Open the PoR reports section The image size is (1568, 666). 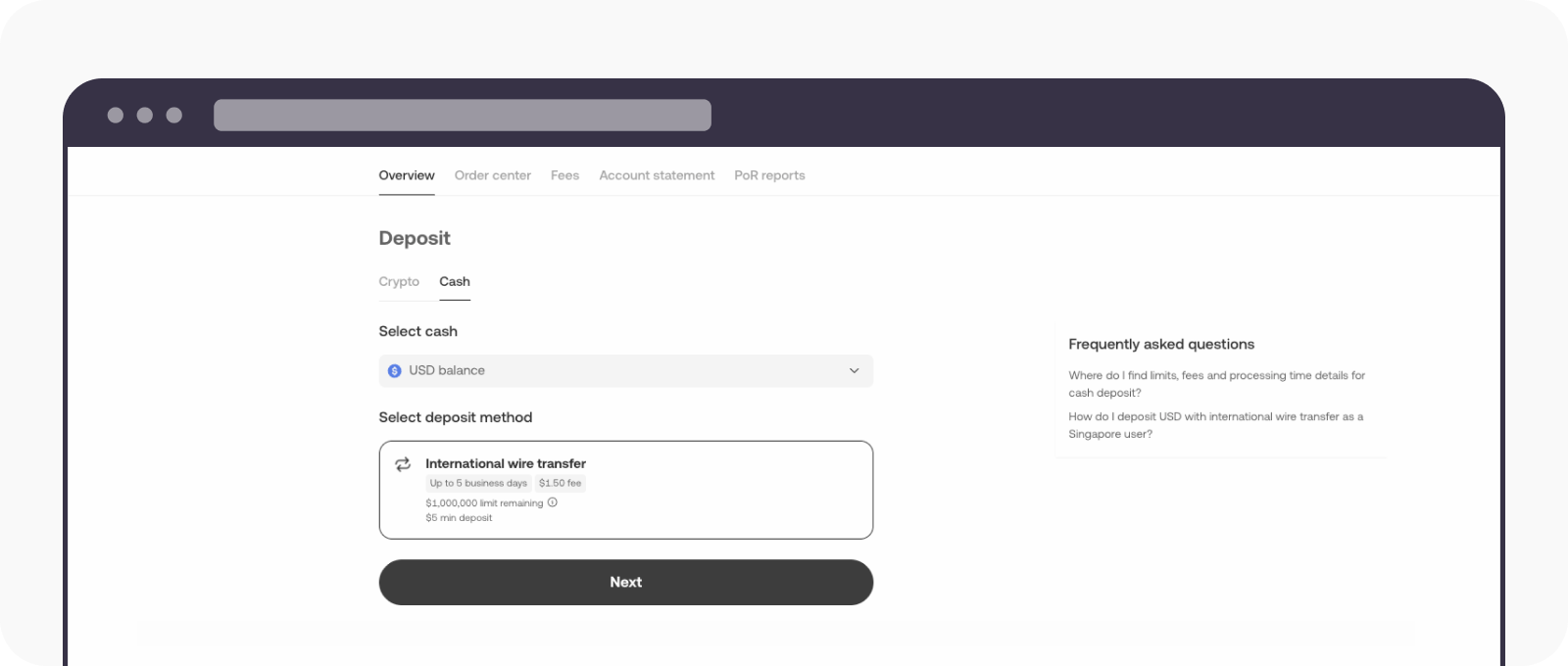[x=769, y=175]
